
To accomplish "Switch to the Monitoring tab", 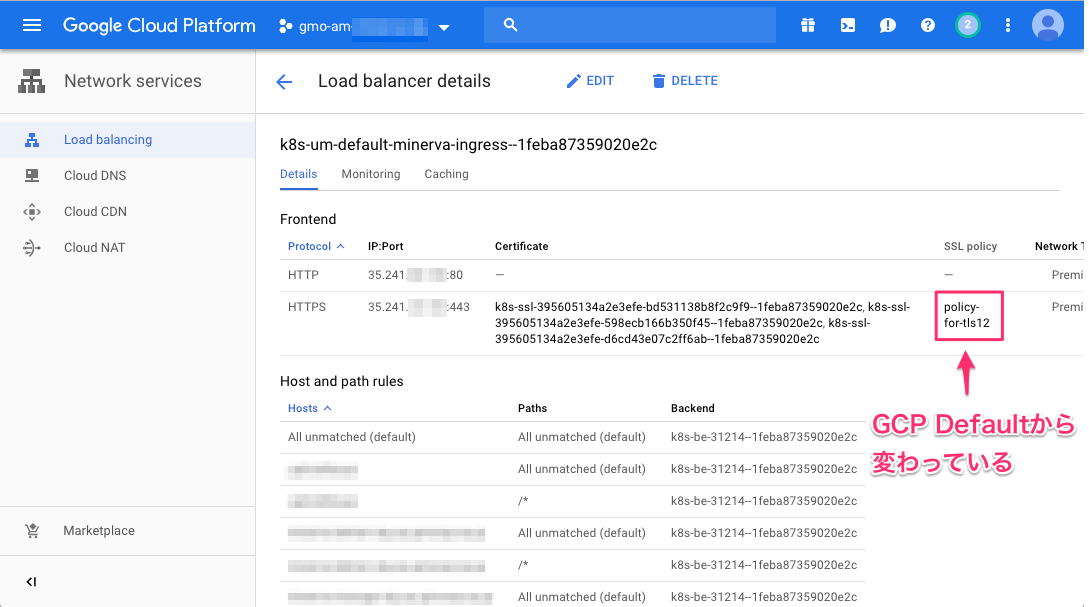I will point(370,174).
